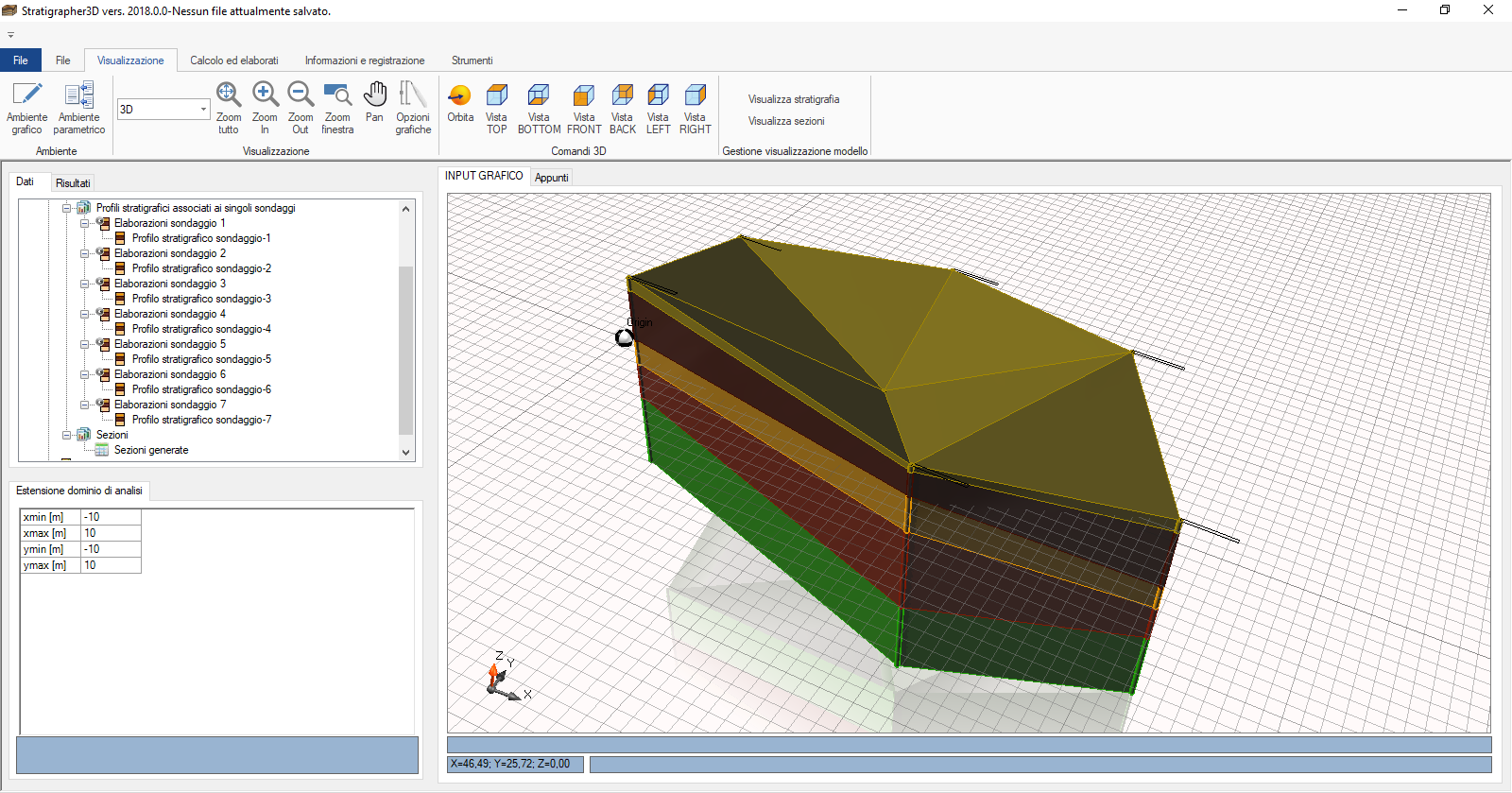The image size is (1512, 793).
Task: Select Profilo stratigrafico sondaggio-1 item
Action: [201, 238]
